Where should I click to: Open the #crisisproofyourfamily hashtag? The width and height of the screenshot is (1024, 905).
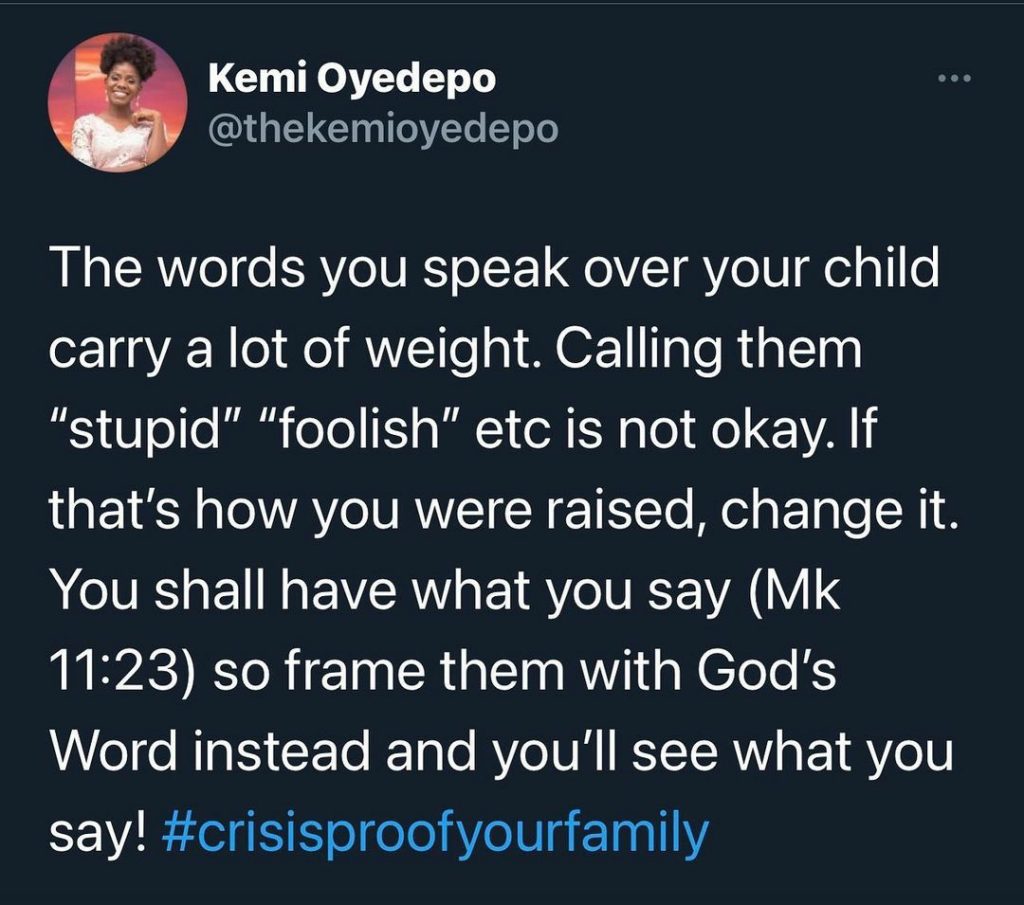pos(433,831)
